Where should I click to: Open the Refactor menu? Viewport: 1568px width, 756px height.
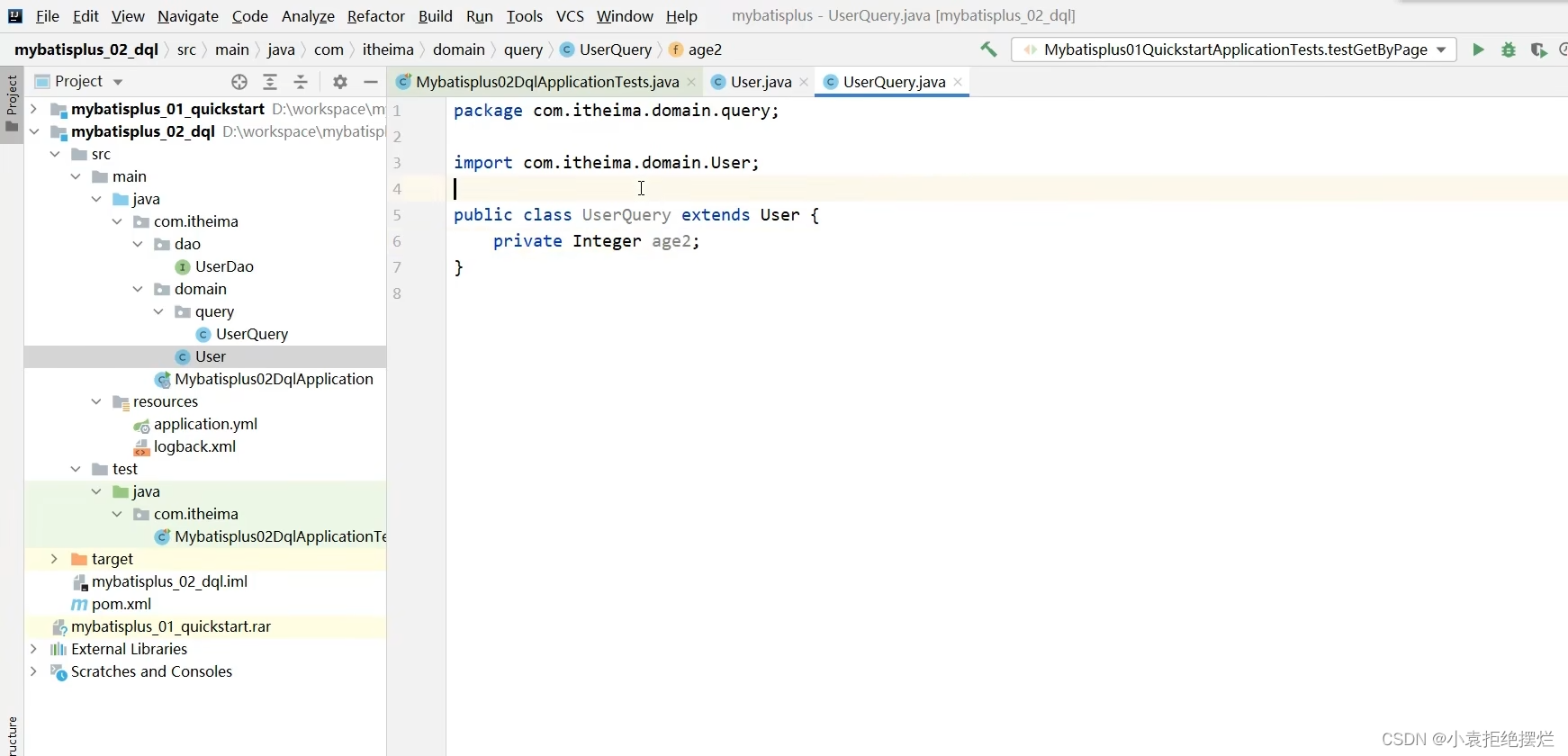pyautogui.click(x=376, y=16)
